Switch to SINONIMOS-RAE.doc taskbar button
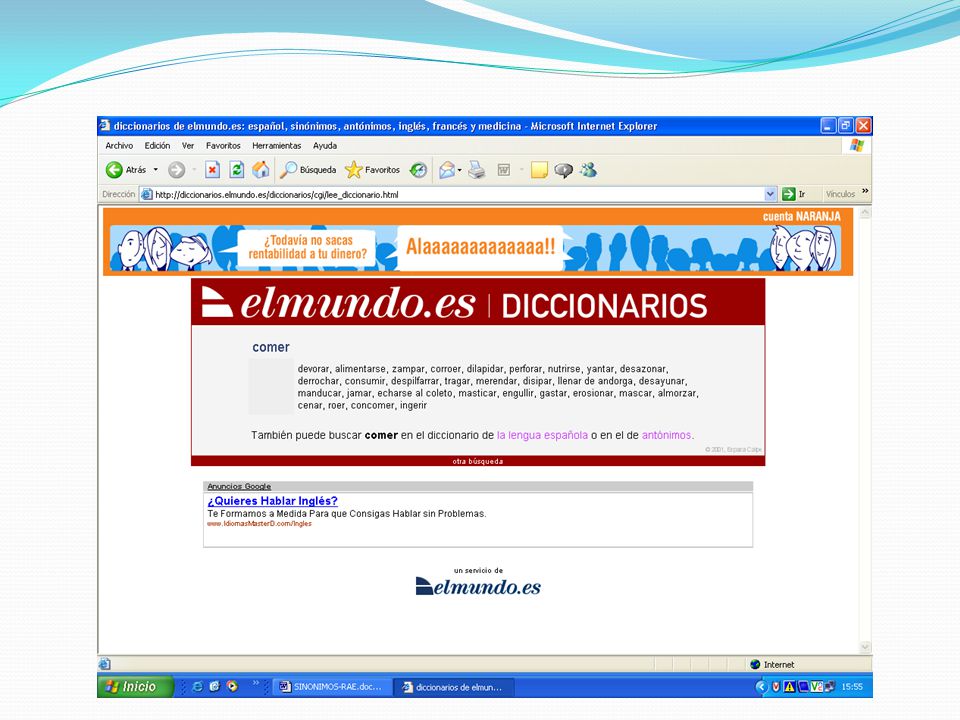Image resolution: width=960 pixels, height=720 pixels. click(331, 687)
